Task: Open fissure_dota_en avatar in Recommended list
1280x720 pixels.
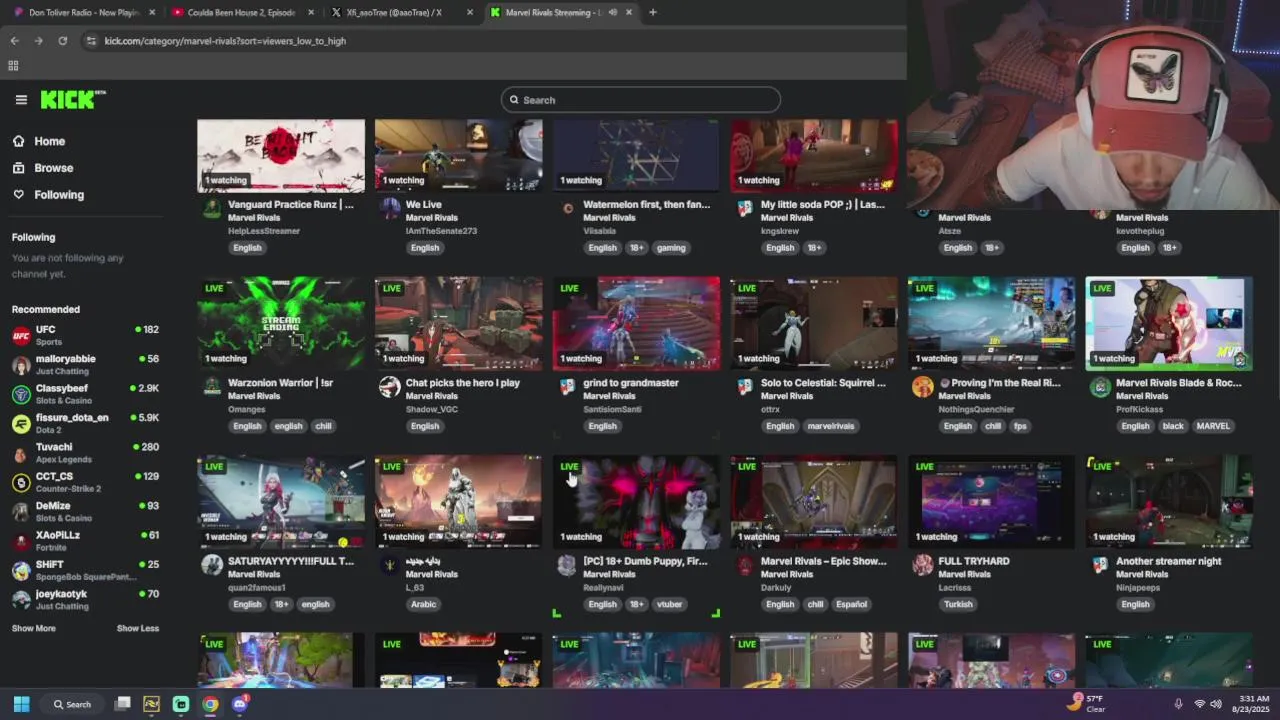Action: click(21, 424)
